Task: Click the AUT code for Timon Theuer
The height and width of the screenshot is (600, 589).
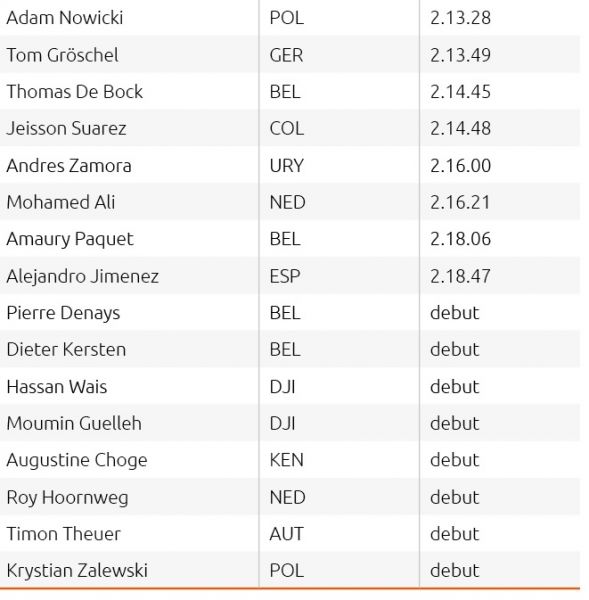Action: tap(286, 534)
